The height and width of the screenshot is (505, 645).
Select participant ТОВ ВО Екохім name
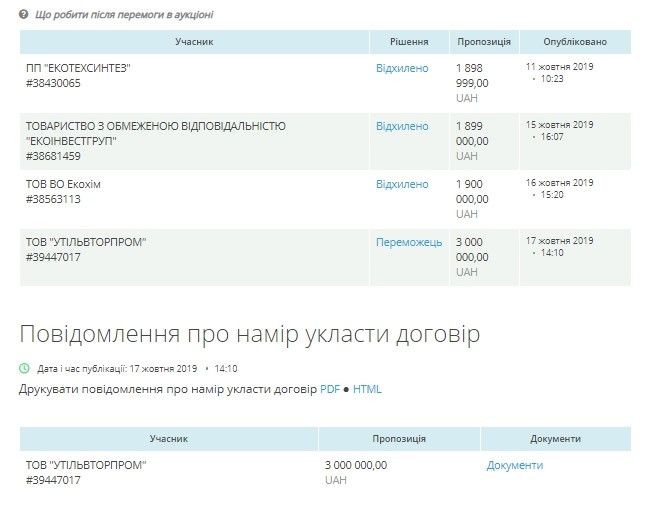64,184
